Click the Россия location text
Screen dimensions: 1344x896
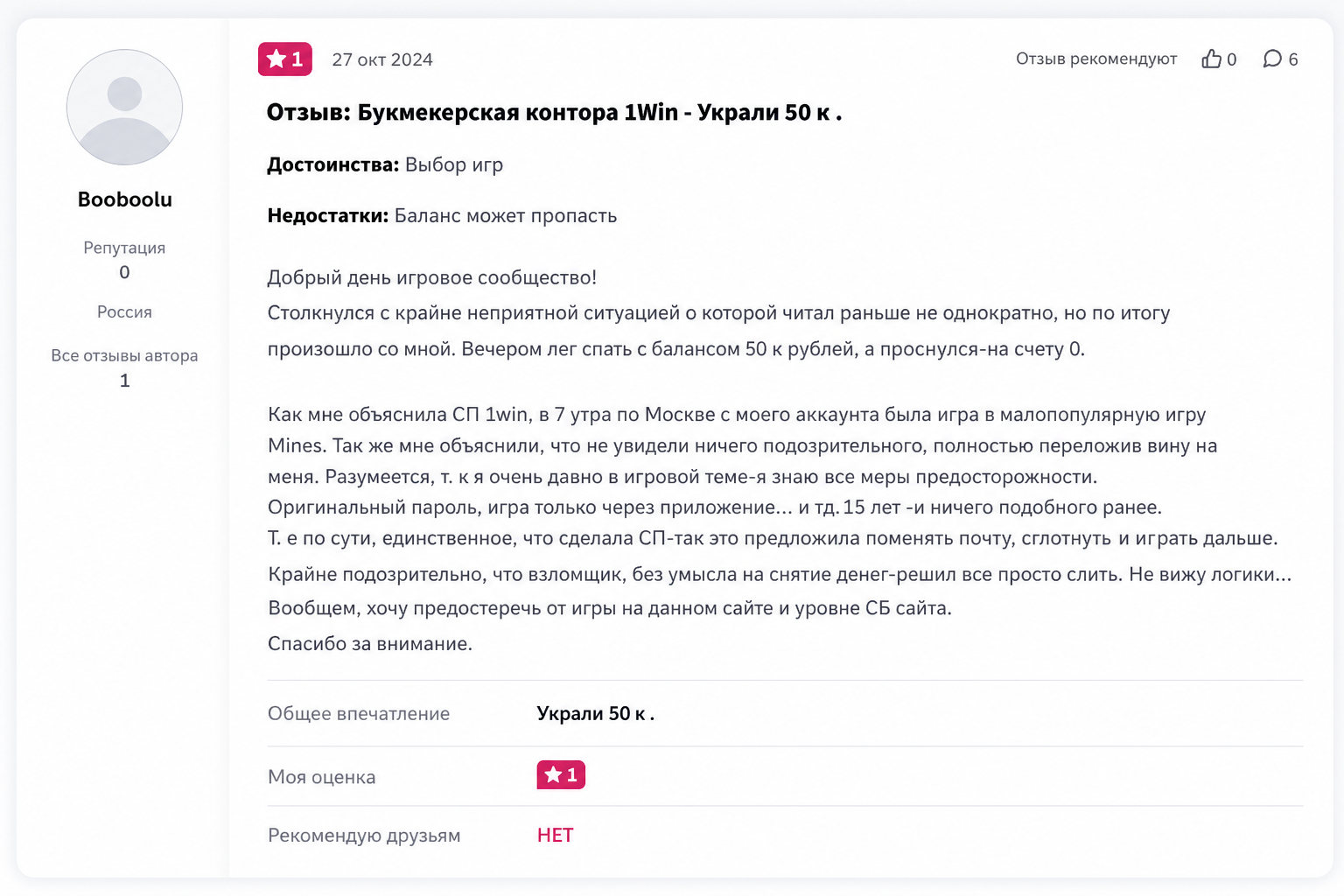pos(124,312)
